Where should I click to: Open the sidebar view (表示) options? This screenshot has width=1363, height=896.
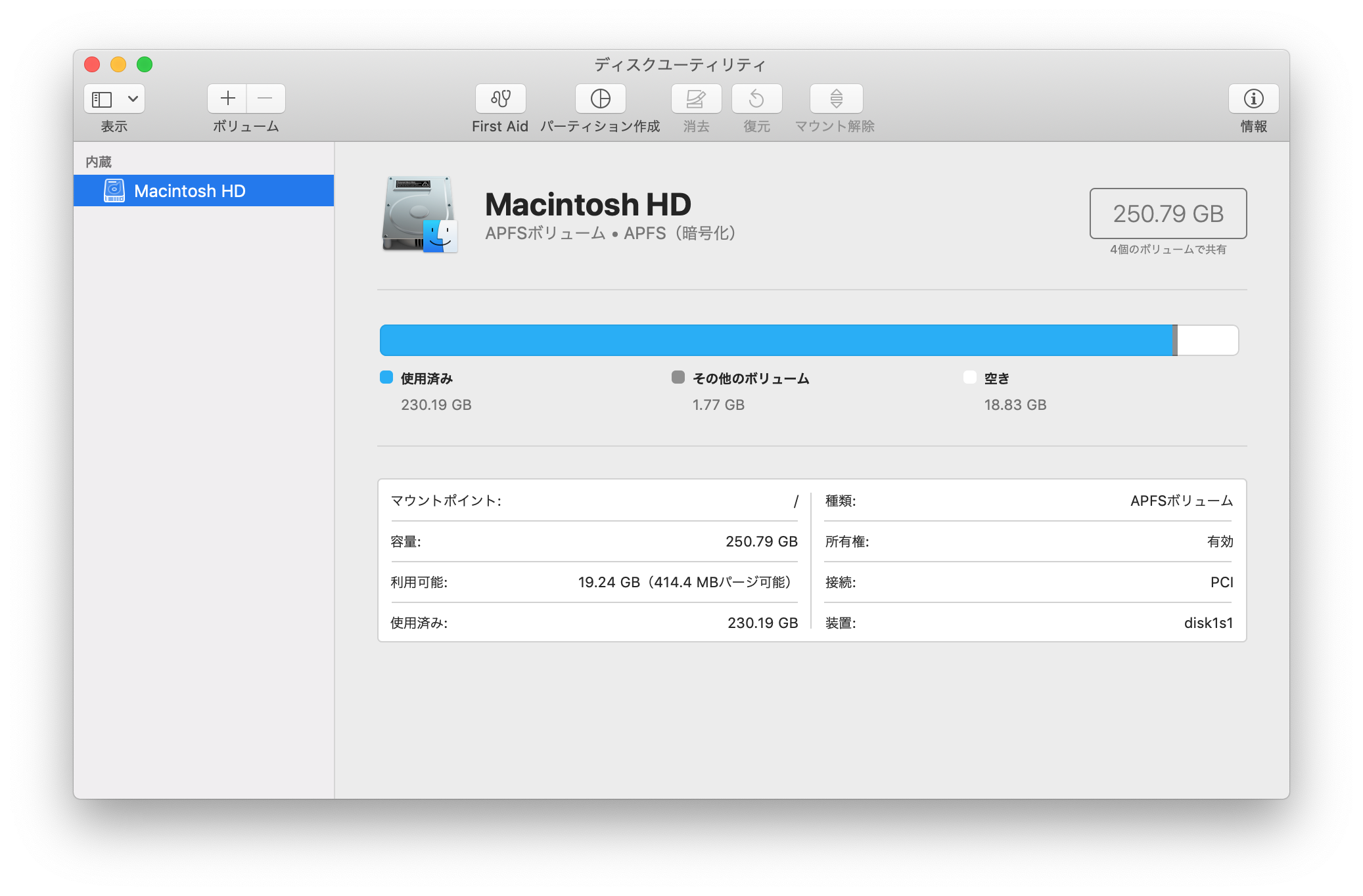coord(114,99)
